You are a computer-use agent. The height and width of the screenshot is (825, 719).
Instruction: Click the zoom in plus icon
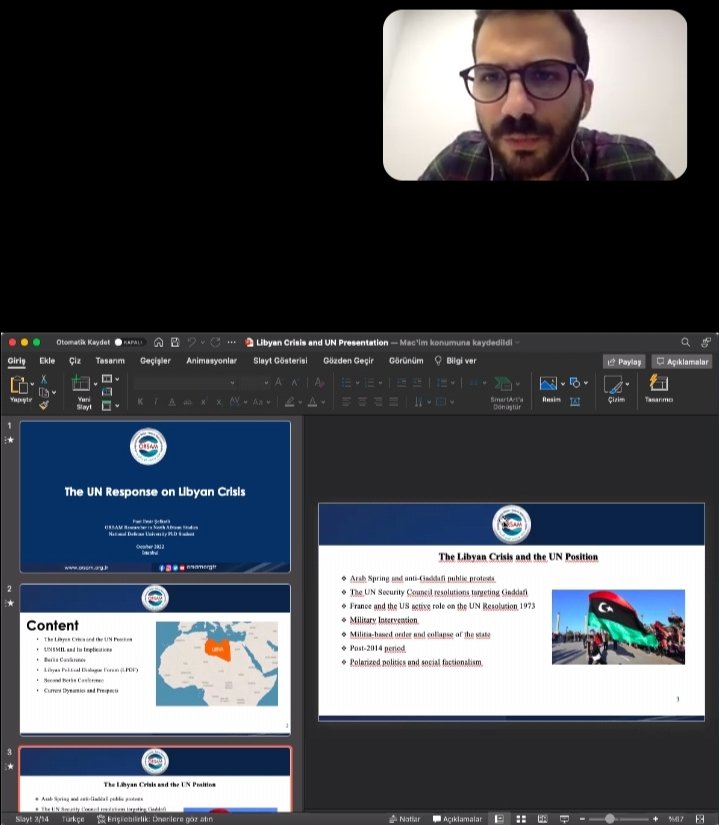[x=655, y=819]
